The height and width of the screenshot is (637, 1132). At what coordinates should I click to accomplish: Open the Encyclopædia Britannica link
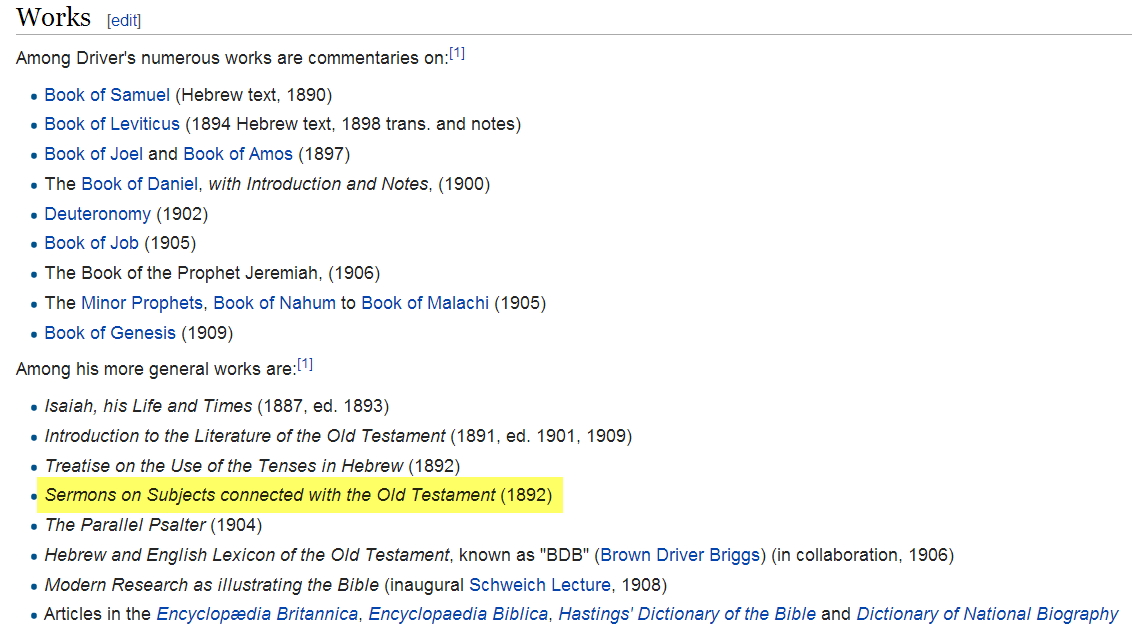point(257,614)
